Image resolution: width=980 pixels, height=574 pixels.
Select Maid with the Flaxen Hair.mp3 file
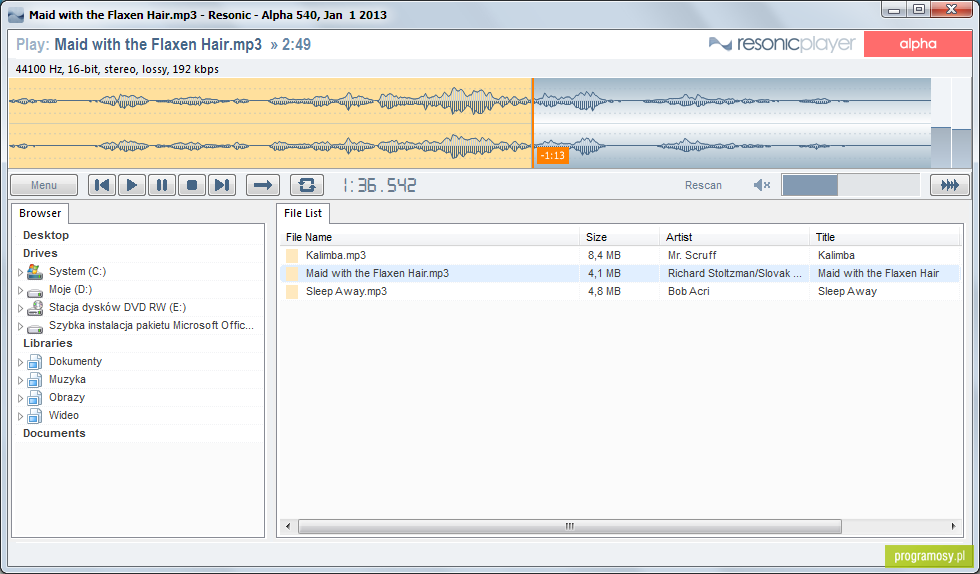point(378,273)
